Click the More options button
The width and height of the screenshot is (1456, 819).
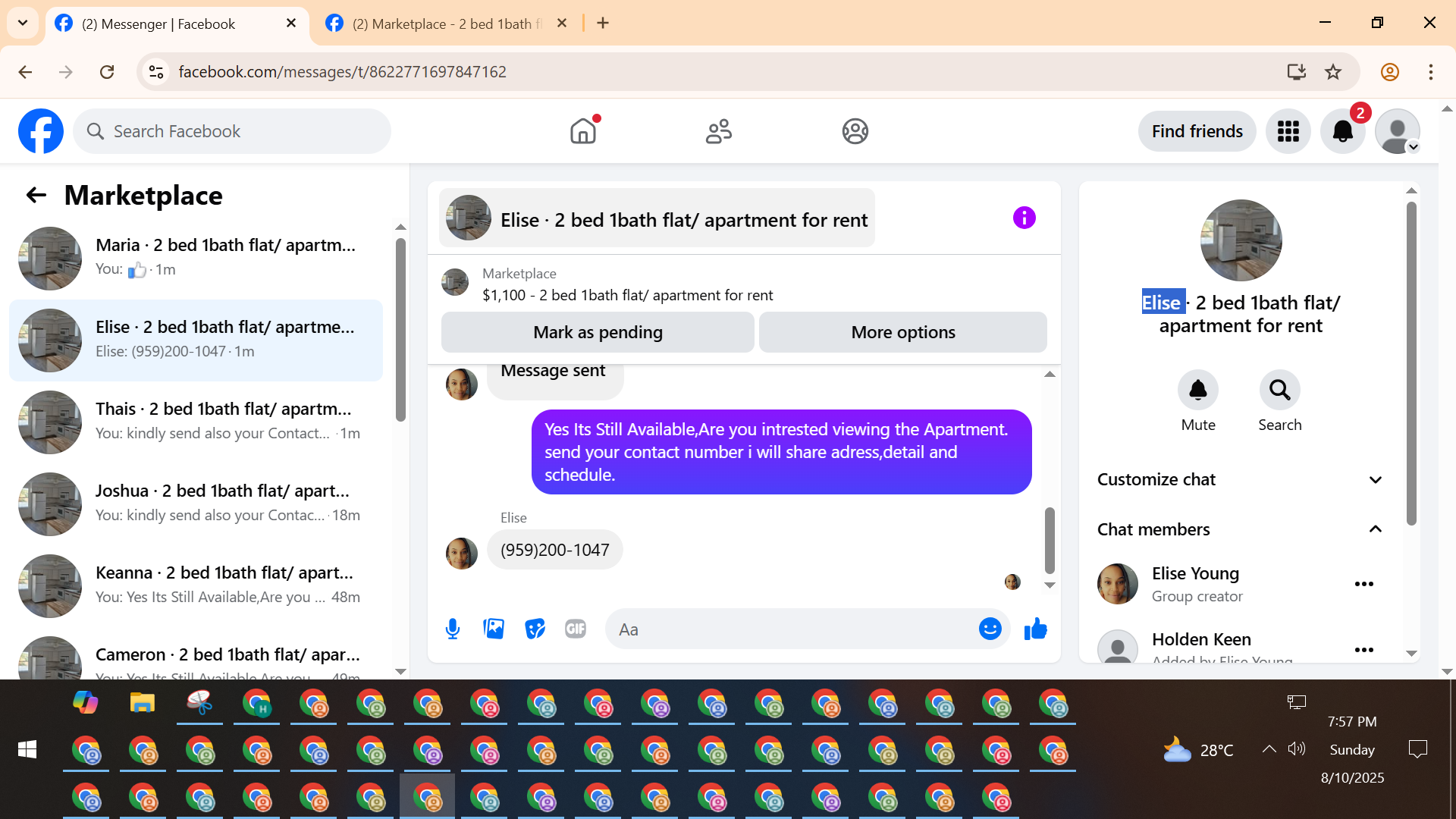[902, 332]
